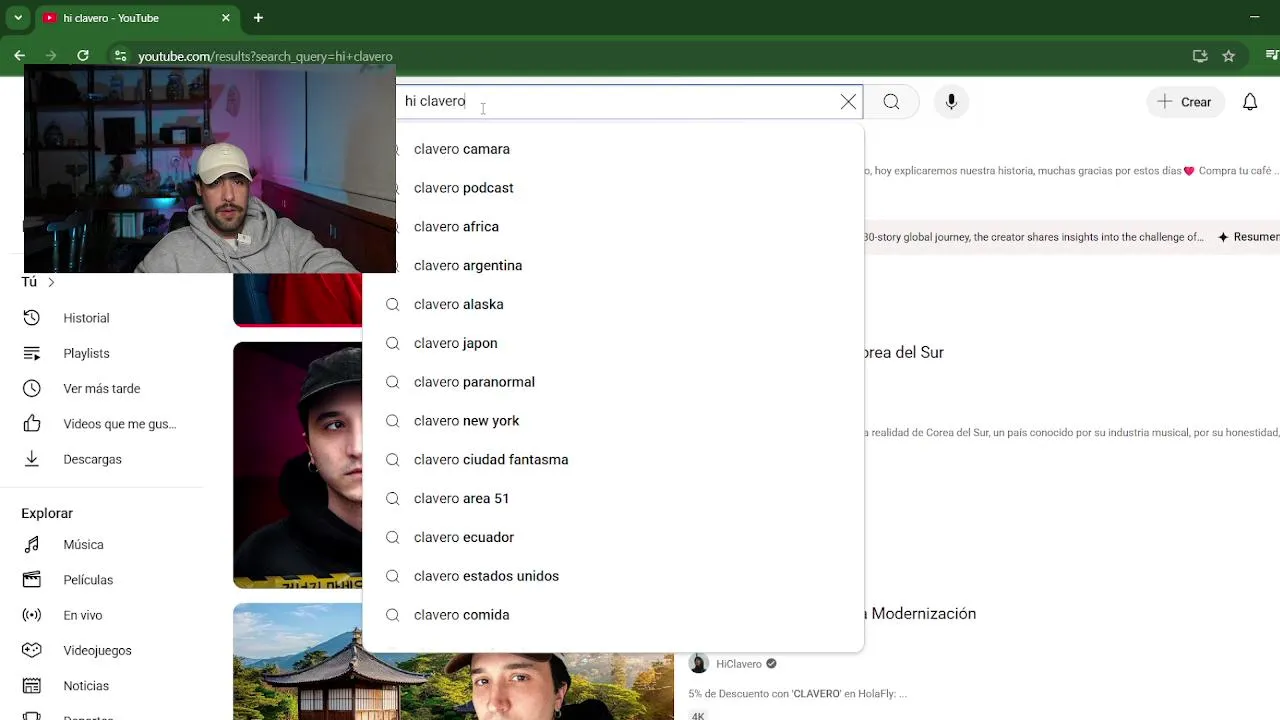Select suggestion 'clavero alaska'
This screenshot has height=720, width=1280.
point(613,304)
